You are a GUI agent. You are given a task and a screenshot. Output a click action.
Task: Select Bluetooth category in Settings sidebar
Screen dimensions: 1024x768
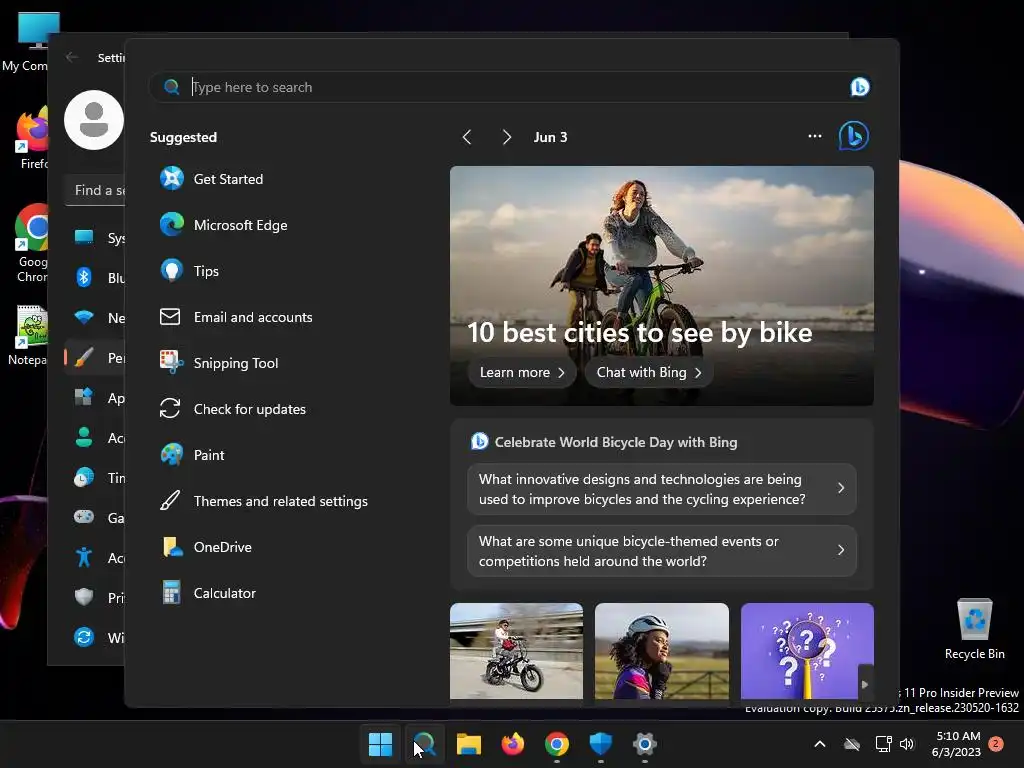click(95, 278)
